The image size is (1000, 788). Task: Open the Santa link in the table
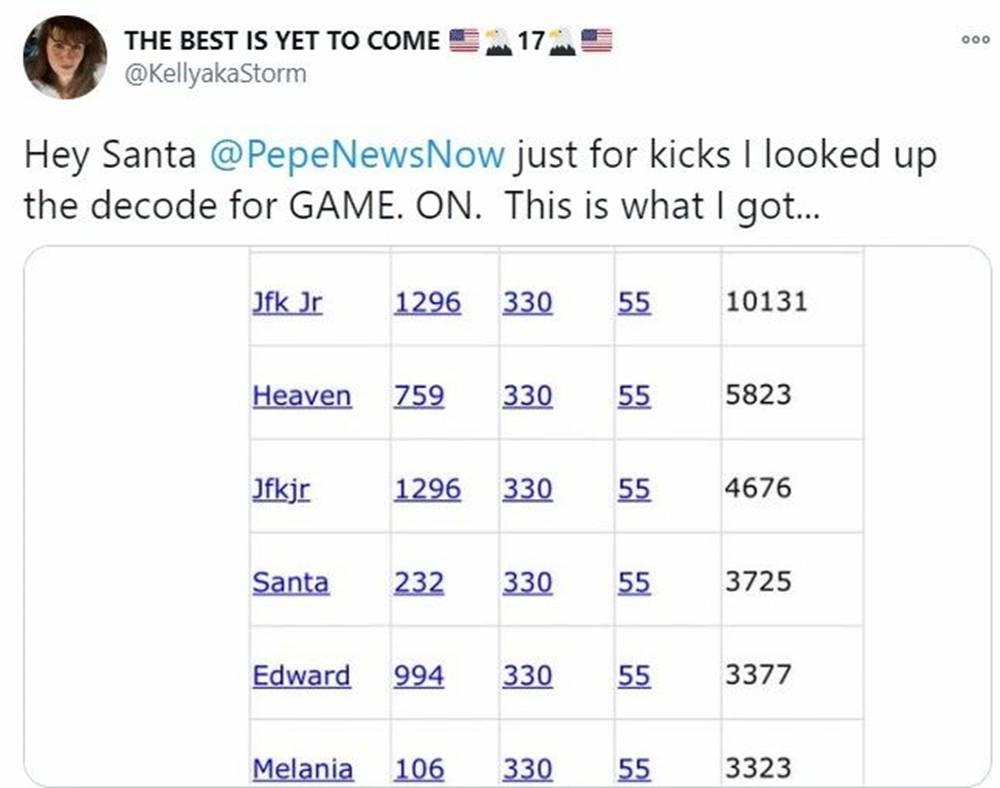pyautogui.click(x=290, y=582)
